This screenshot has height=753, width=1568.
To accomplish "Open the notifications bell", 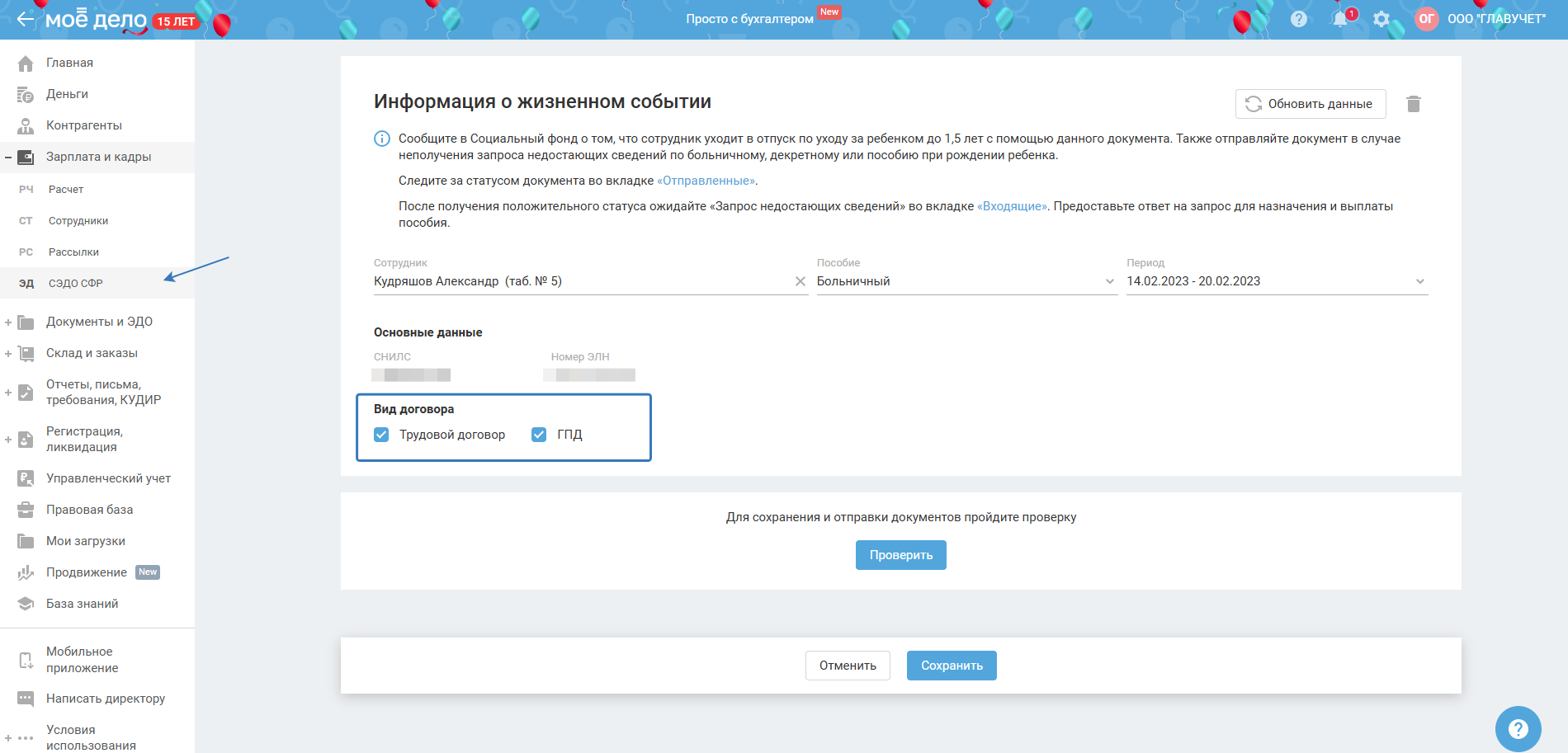I will coord(1339,19).
